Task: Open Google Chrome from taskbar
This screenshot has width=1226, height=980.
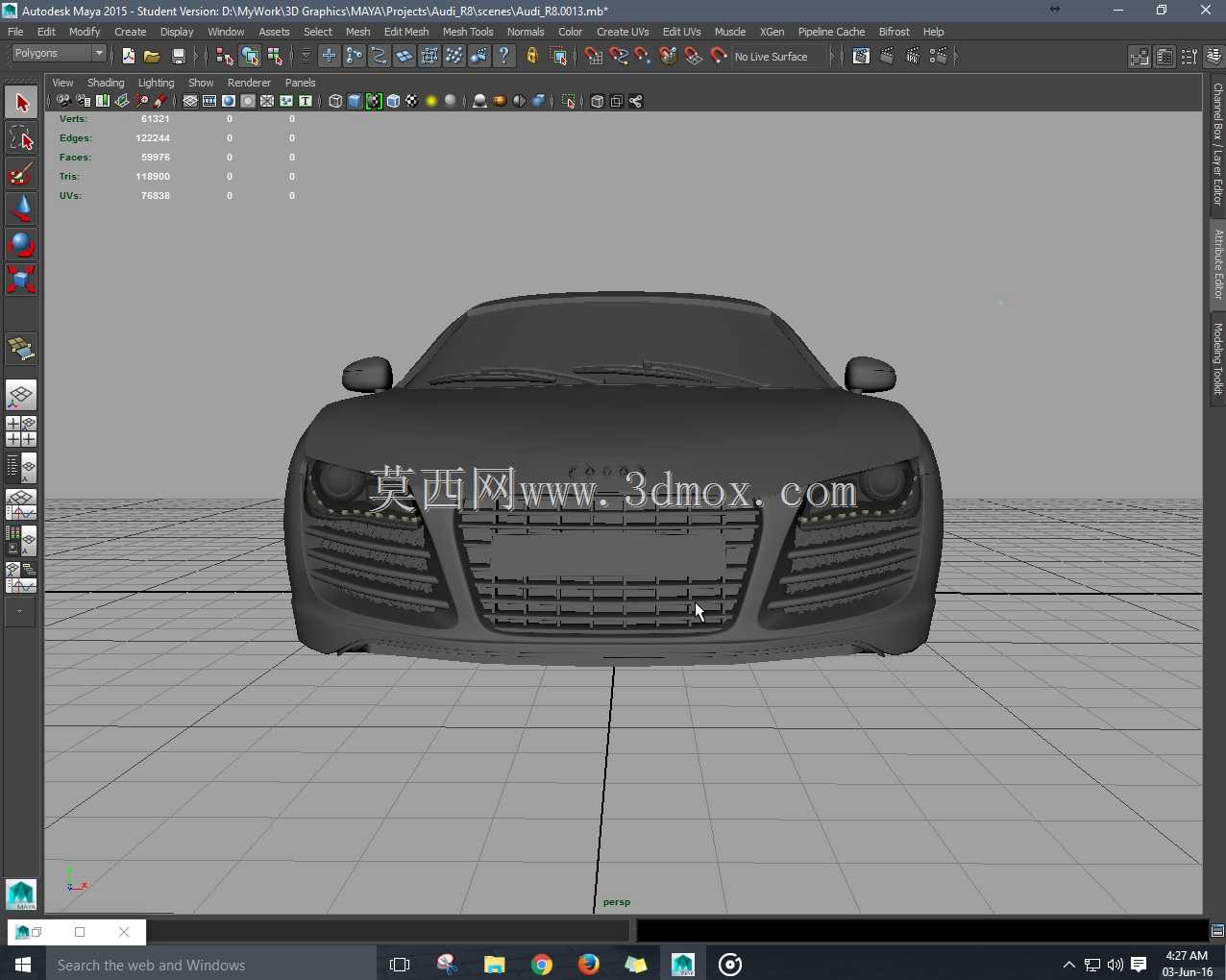Action: 542,965
